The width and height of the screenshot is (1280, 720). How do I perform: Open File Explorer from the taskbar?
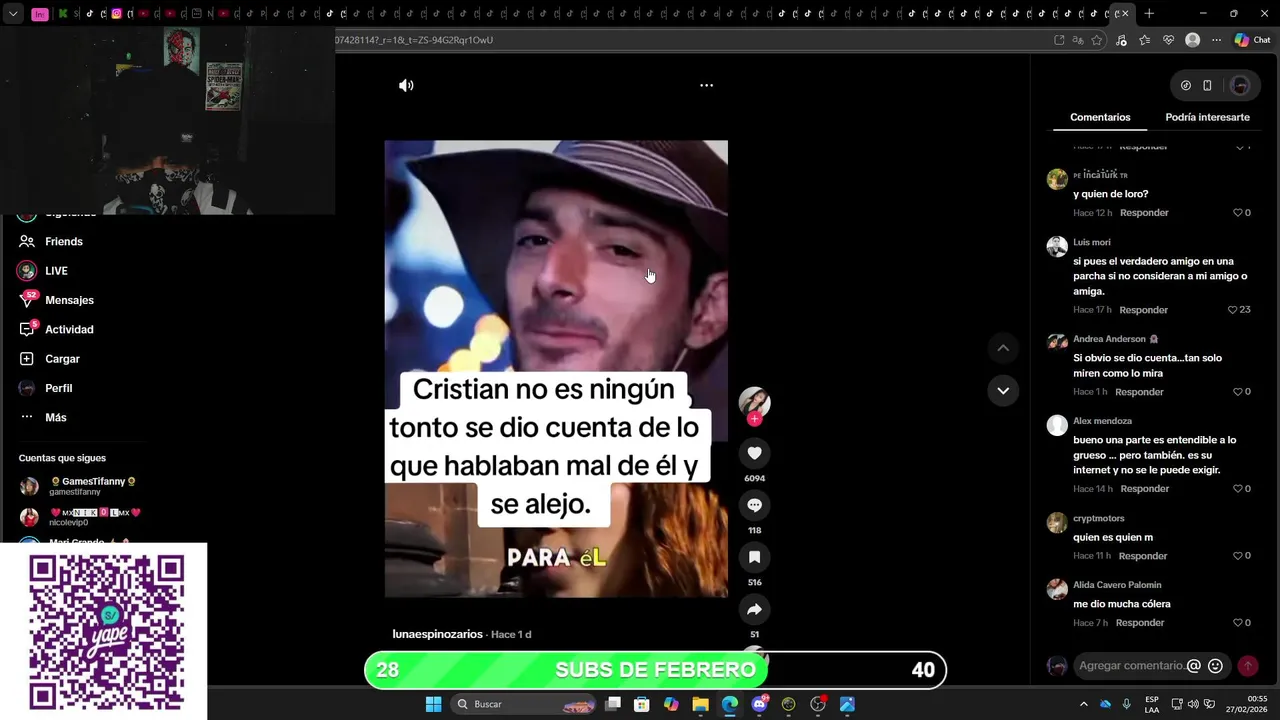(x=700, y=704)
